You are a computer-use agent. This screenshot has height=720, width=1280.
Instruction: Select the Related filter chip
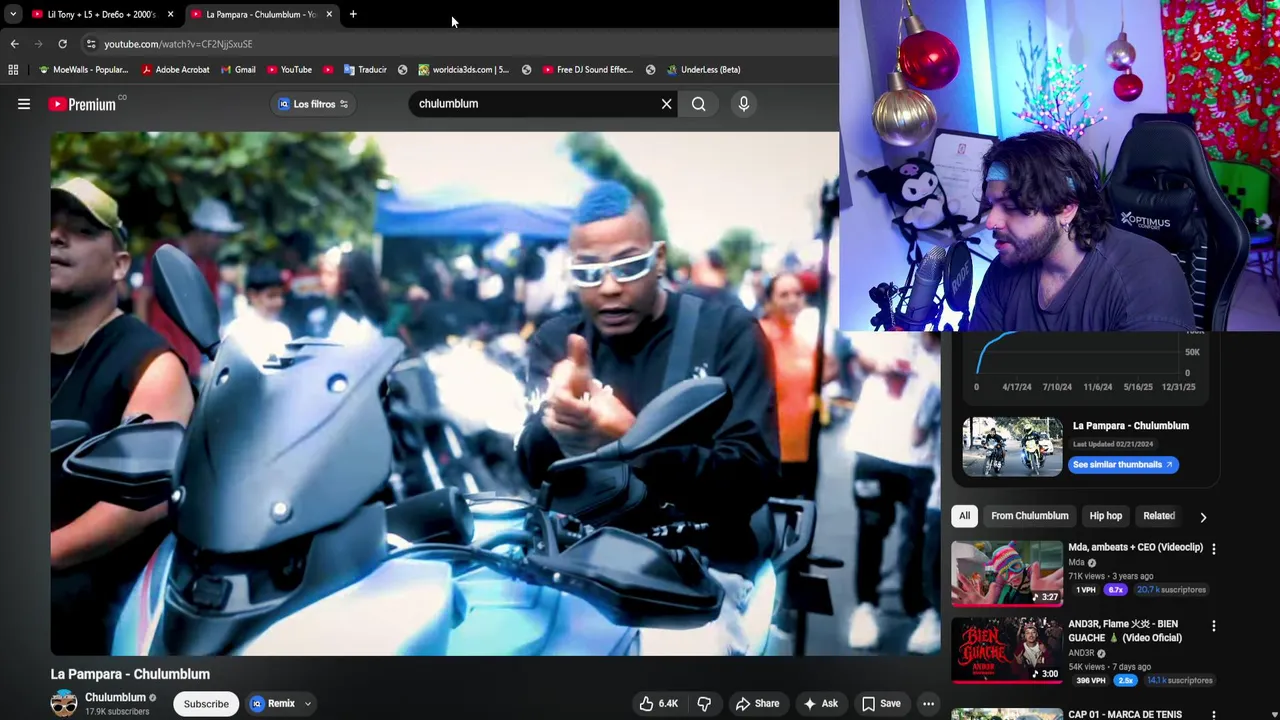(x=1159, y=516)
